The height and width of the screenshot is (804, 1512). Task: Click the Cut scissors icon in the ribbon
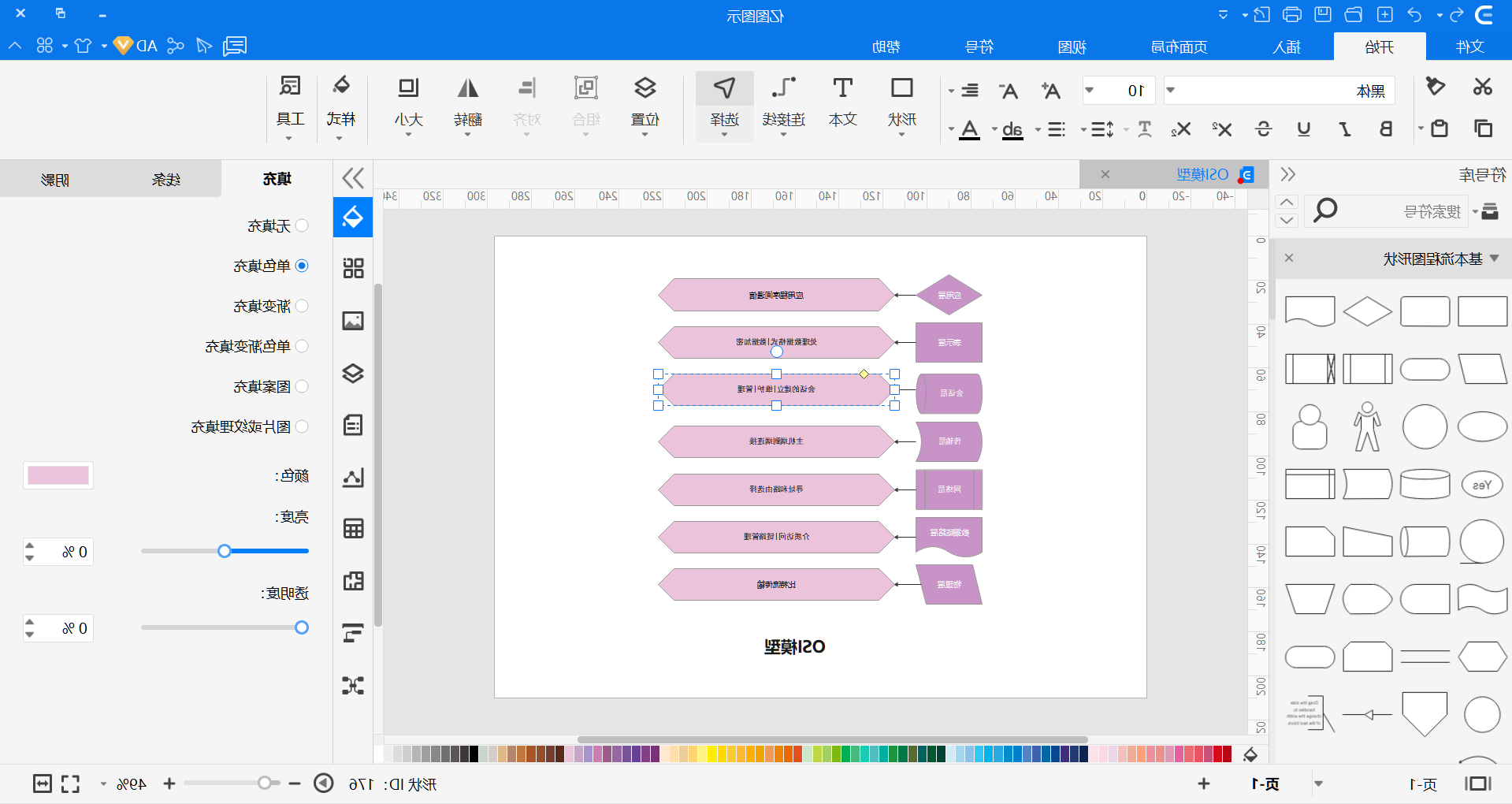(1482, 87)
